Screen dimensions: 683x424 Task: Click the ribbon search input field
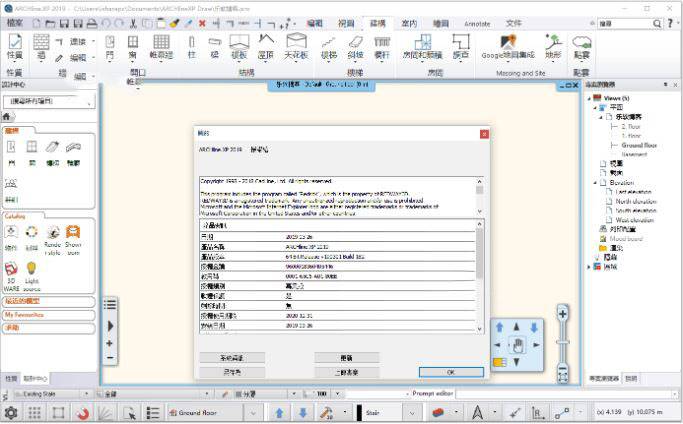pos(625,24)
